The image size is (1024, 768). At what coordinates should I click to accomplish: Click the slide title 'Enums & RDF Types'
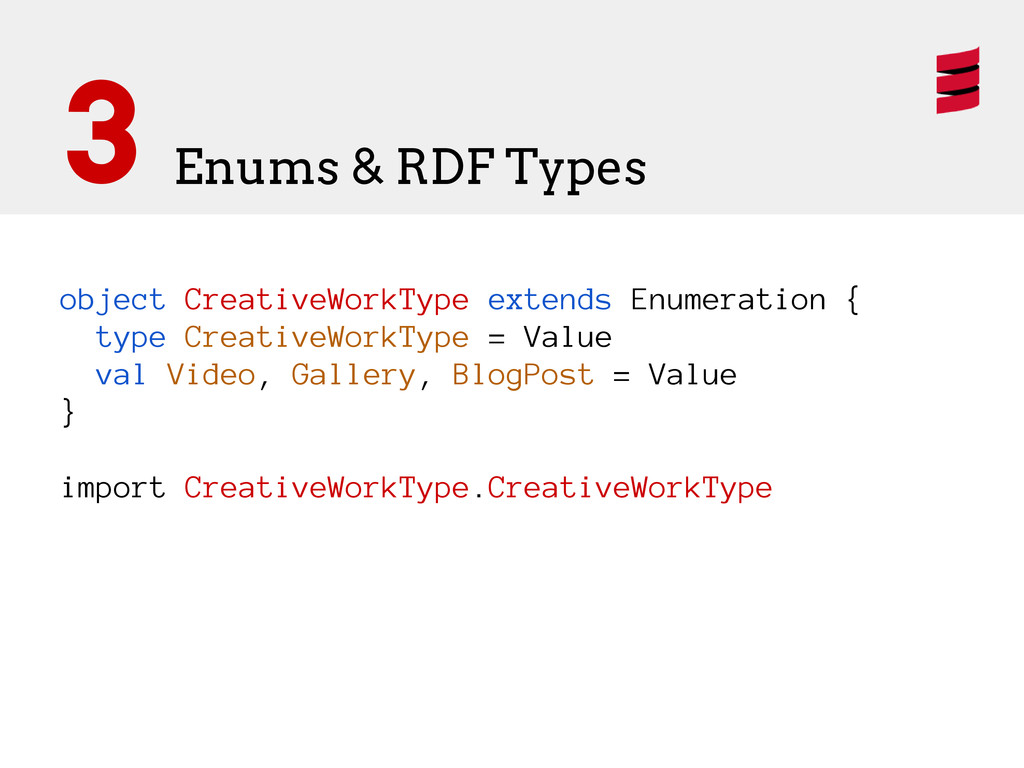click(410, 168)
